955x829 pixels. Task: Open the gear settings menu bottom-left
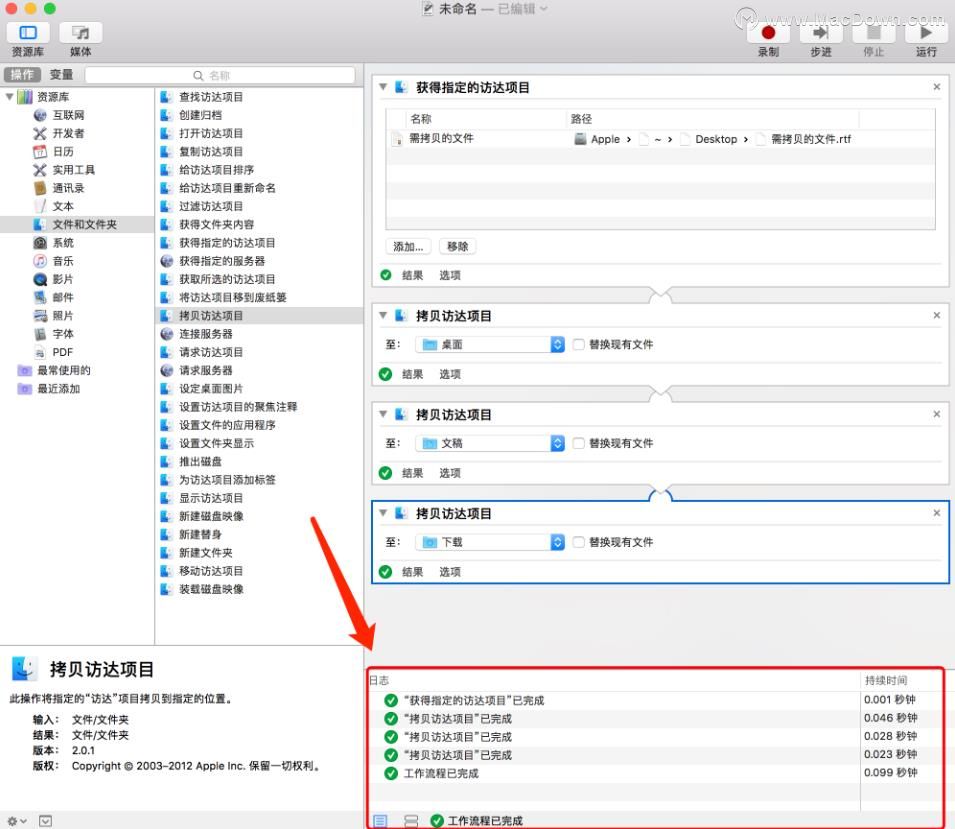pos(16,820)
